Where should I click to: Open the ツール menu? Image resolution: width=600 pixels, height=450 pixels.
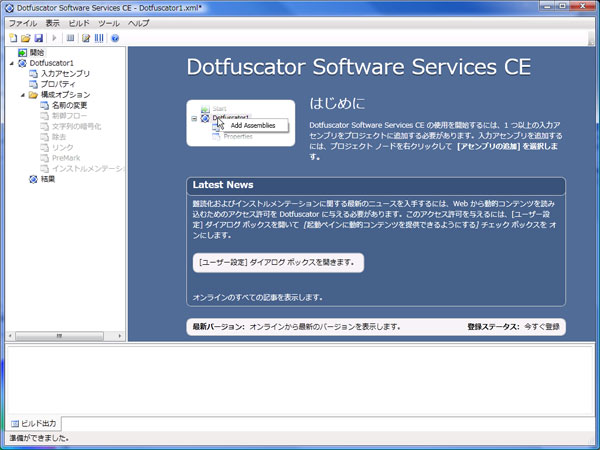click(109, 23)
